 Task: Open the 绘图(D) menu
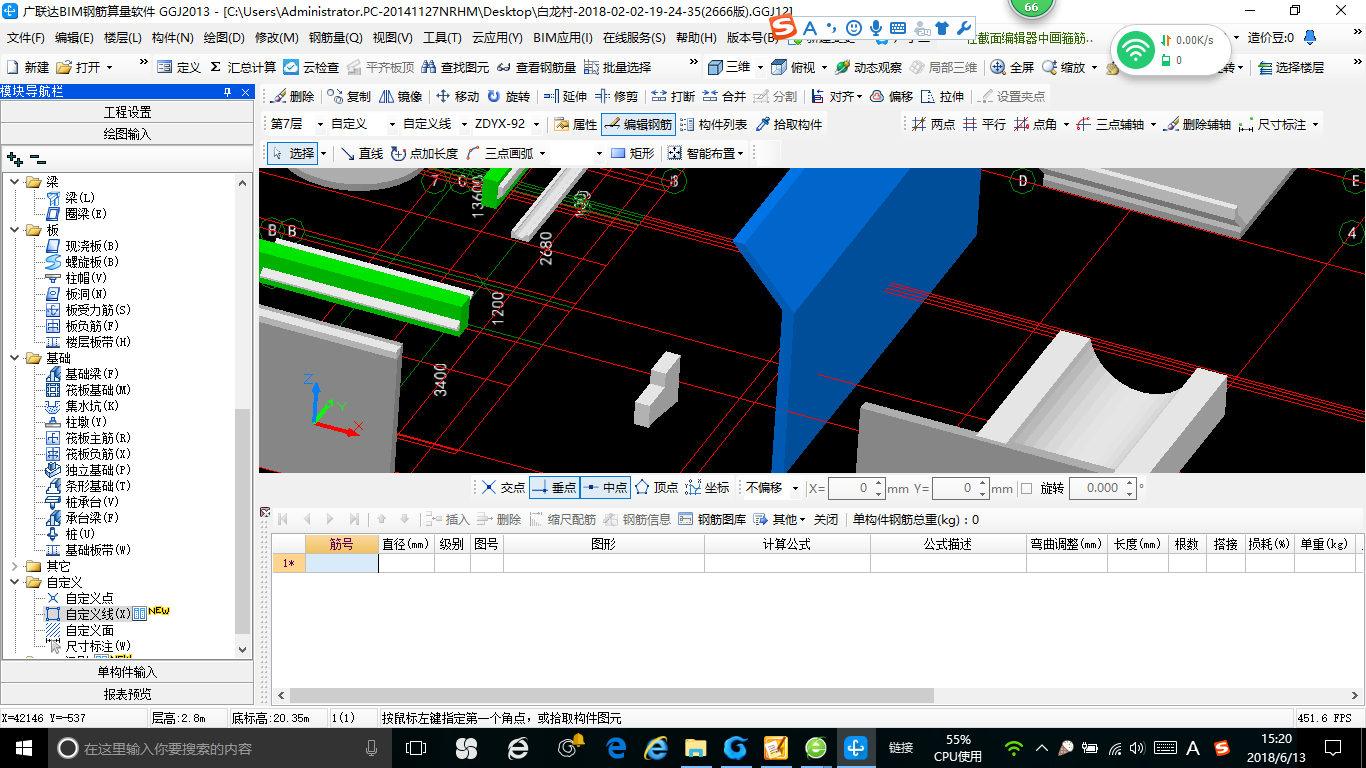224,38
